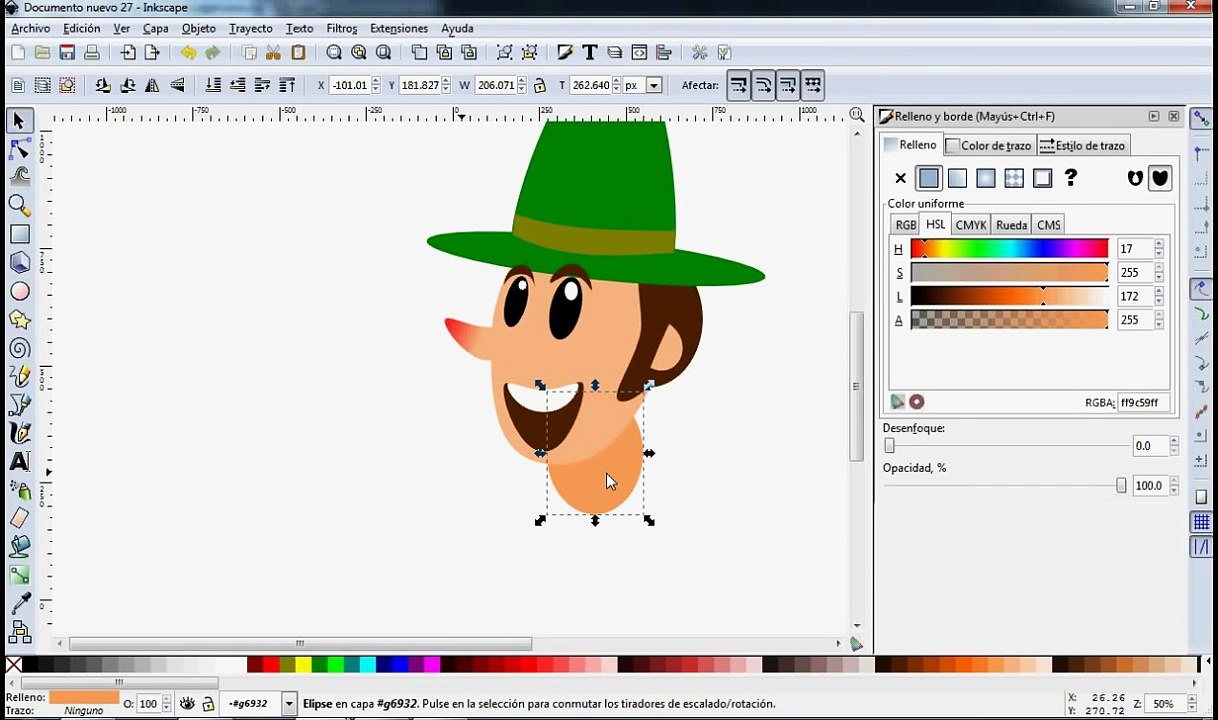Select the Eraser tool
1218x720 pixels.
pos(19,518)
